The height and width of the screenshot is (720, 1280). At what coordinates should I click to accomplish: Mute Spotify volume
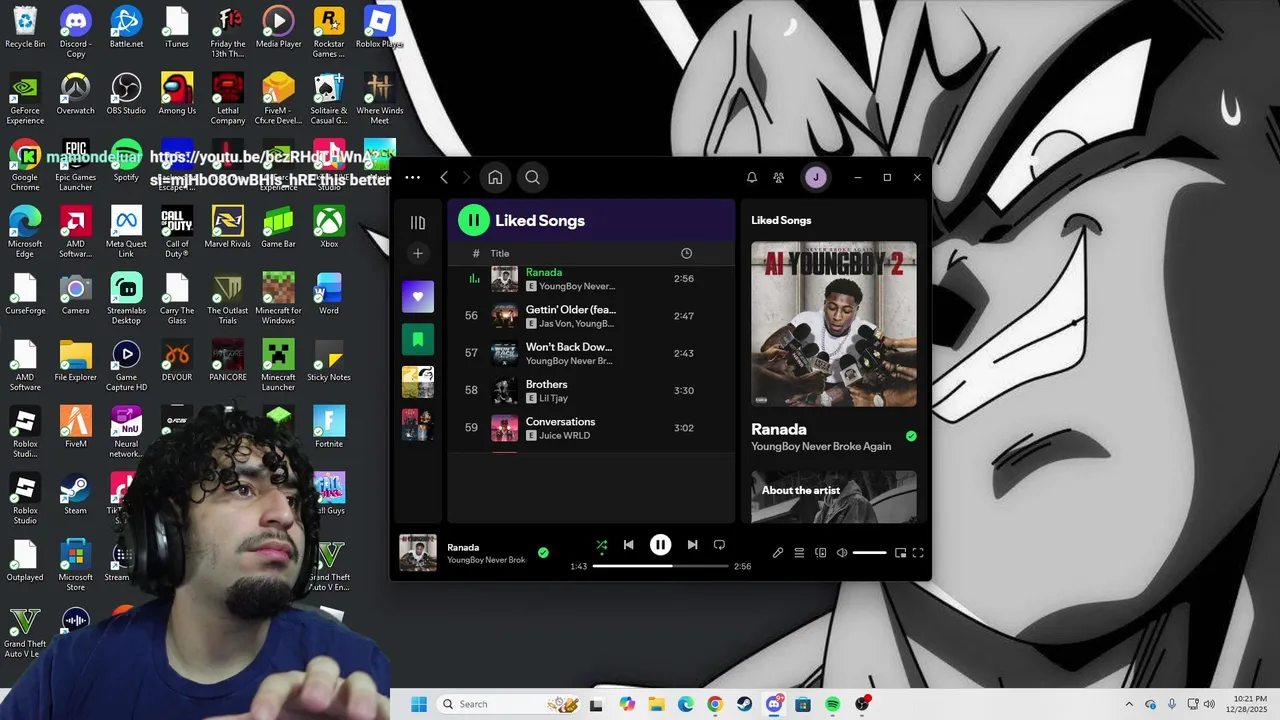pyautogui.click(x=842, y=553)
